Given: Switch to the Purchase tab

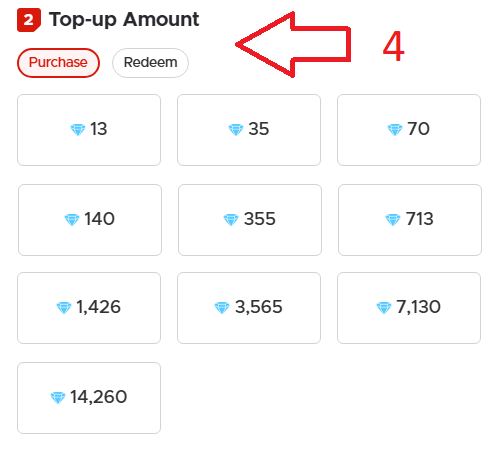Looking at the screenshot, I should pyautogui.click(x=58, y=63).
